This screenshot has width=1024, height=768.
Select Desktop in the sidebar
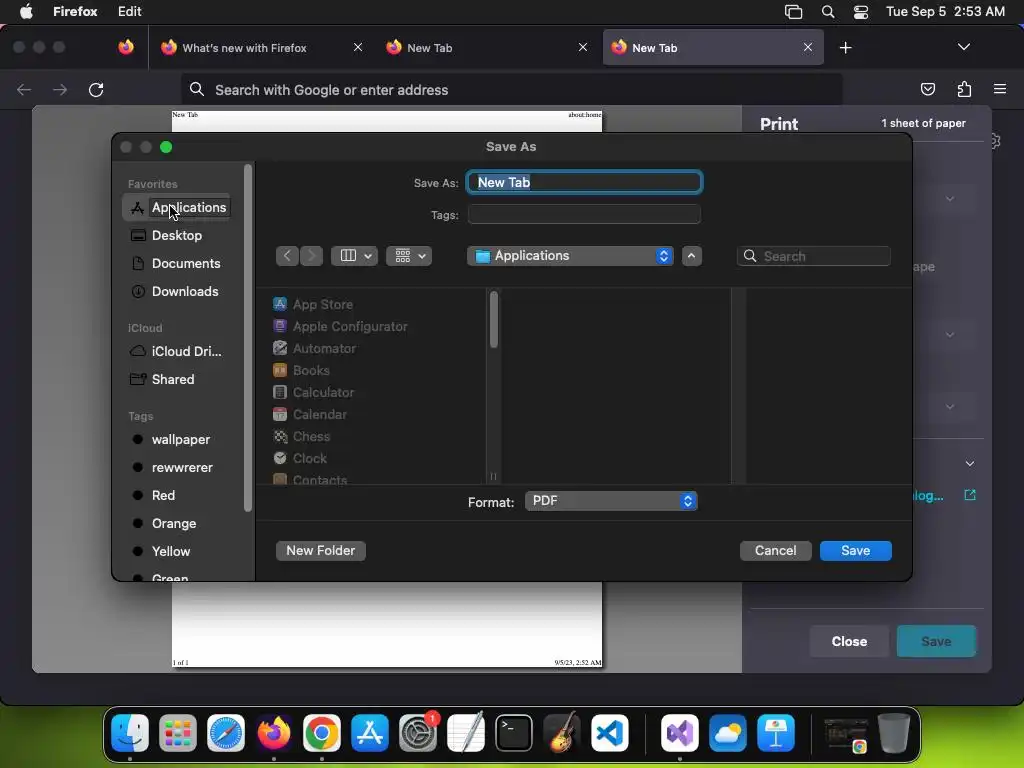(176, 235)
